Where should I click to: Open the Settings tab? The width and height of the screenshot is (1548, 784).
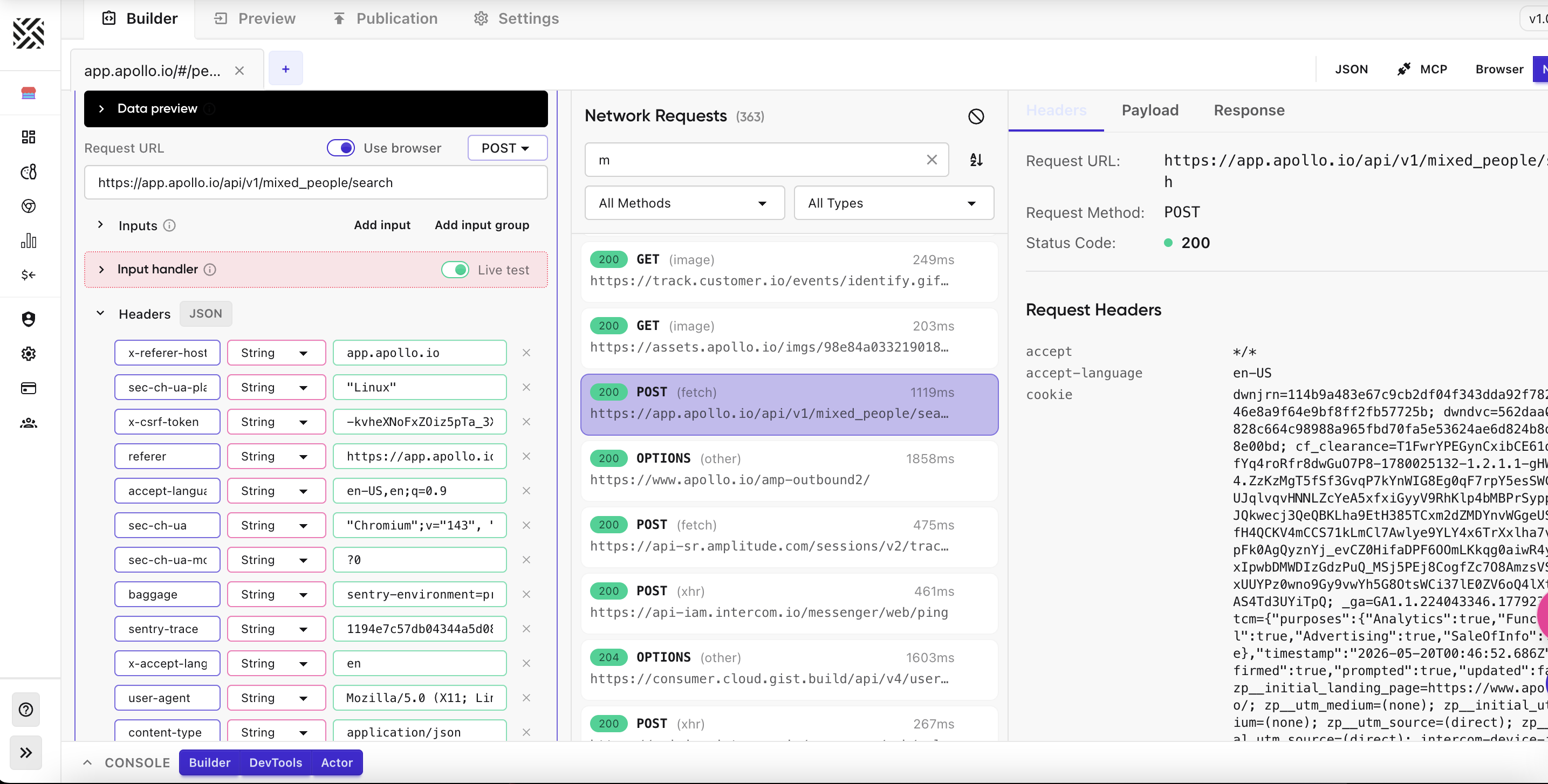(516, 19)
